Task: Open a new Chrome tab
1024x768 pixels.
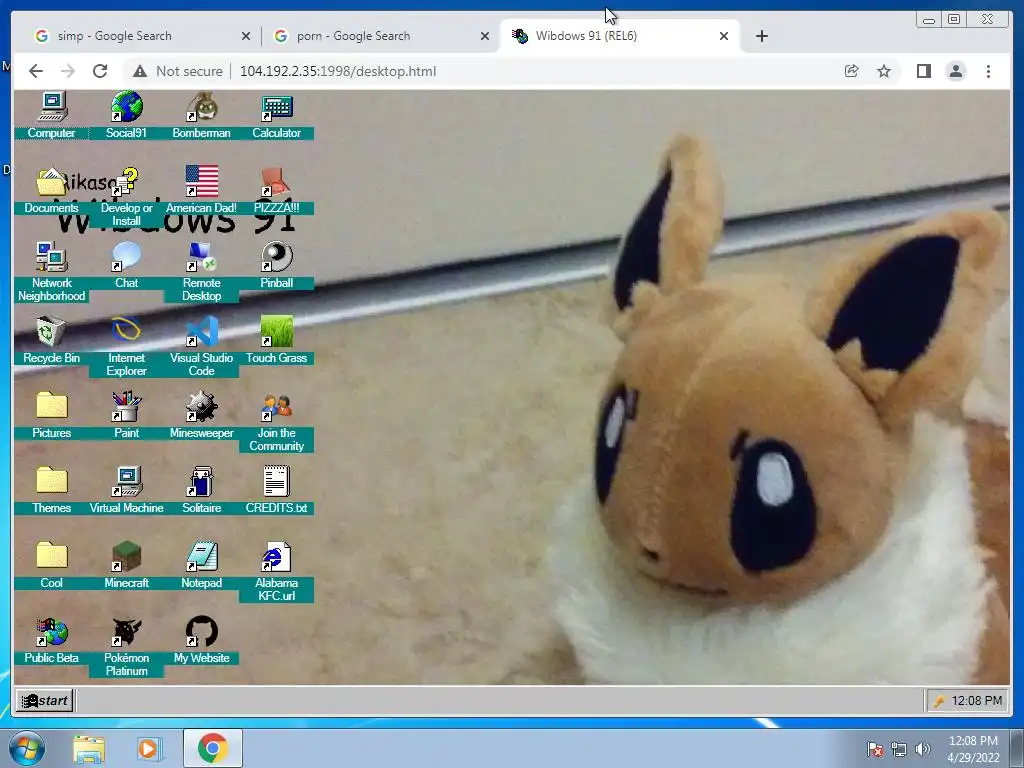Action: pyautogui.click(x=761, y=36)
